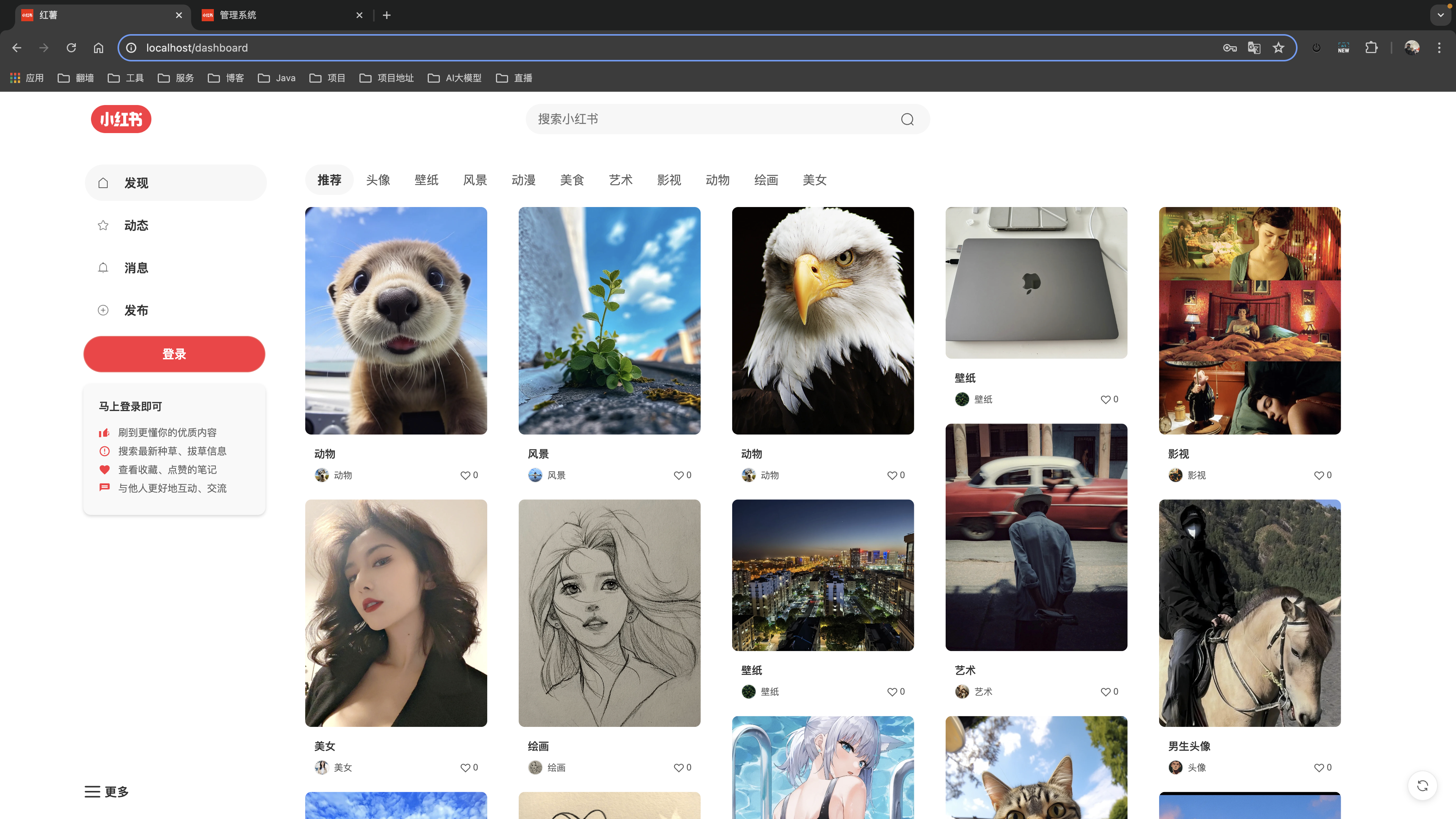Bookmark this page with star icon
Viewport: 1456px width, 819px height.
coord(1279,47)
